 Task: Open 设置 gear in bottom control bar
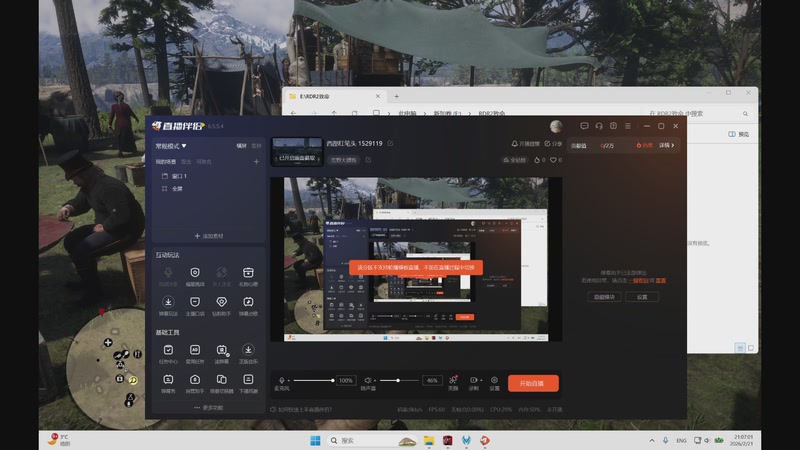[494, 383]
